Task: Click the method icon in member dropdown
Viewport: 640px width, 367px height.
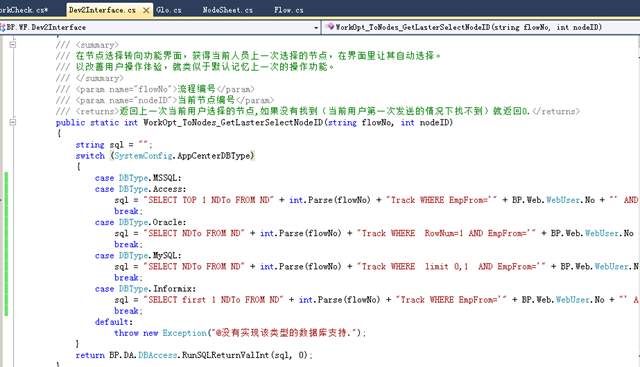Action: click(330, 27)
